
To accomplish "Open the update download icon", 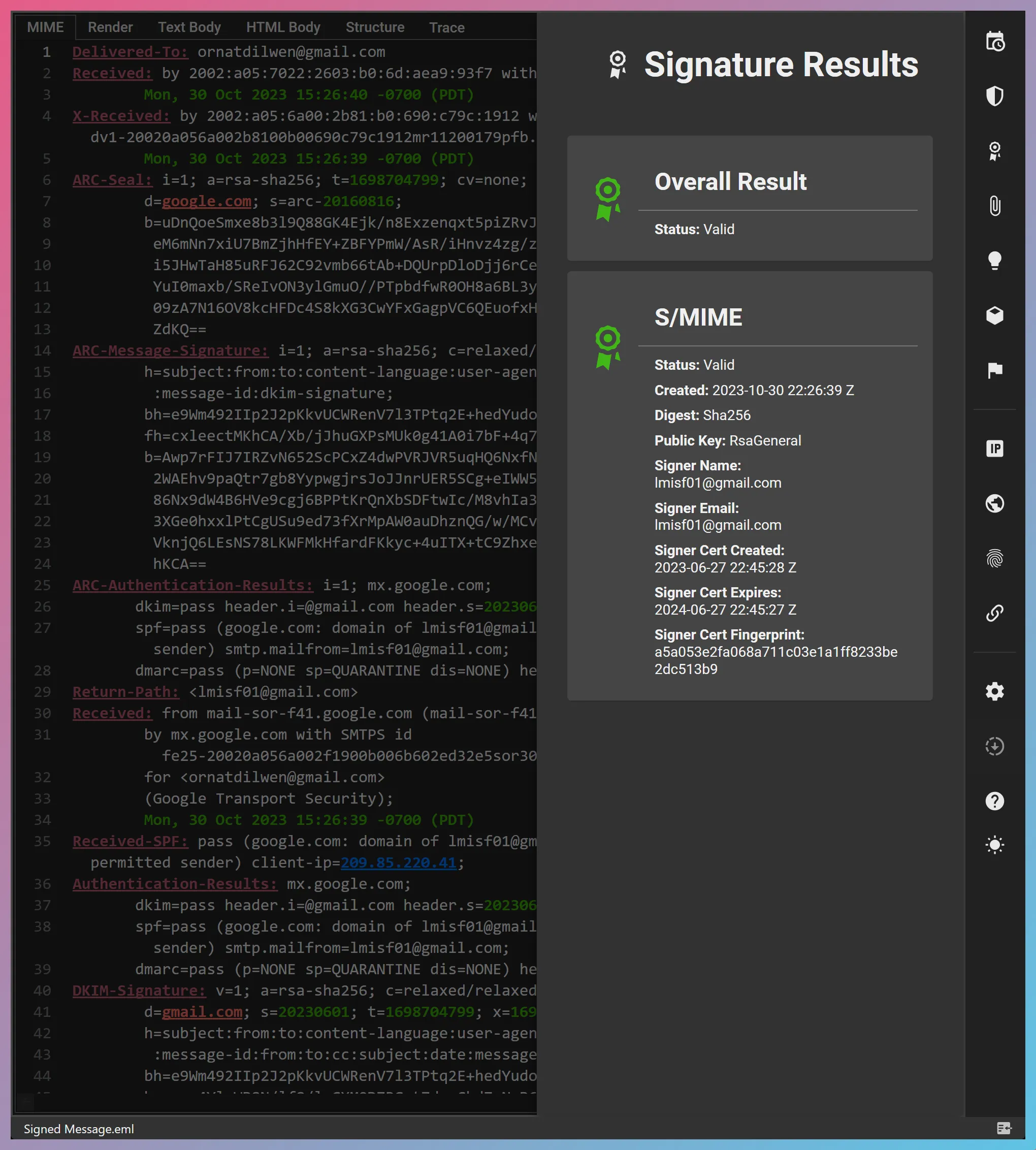I will pos(995,746).
